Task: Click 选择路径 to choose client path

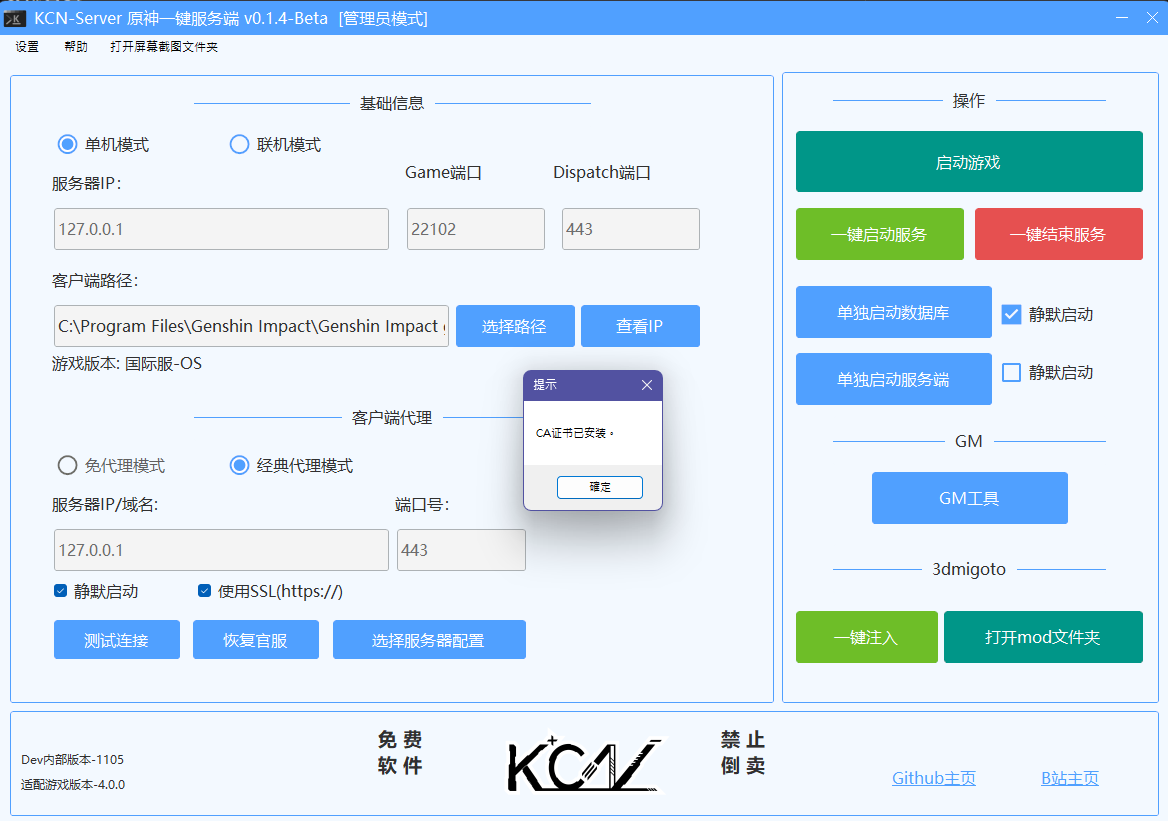Action: pyautogui.click(x=515, y=325)
